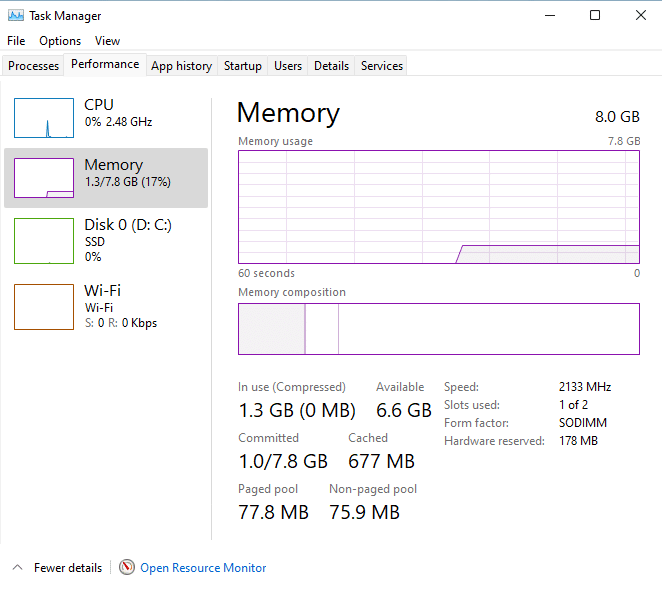Image resolution: width=662 pixels, height=592 pixels.
Task: Click the '2133 MHz' speed value
Action: 585,387
